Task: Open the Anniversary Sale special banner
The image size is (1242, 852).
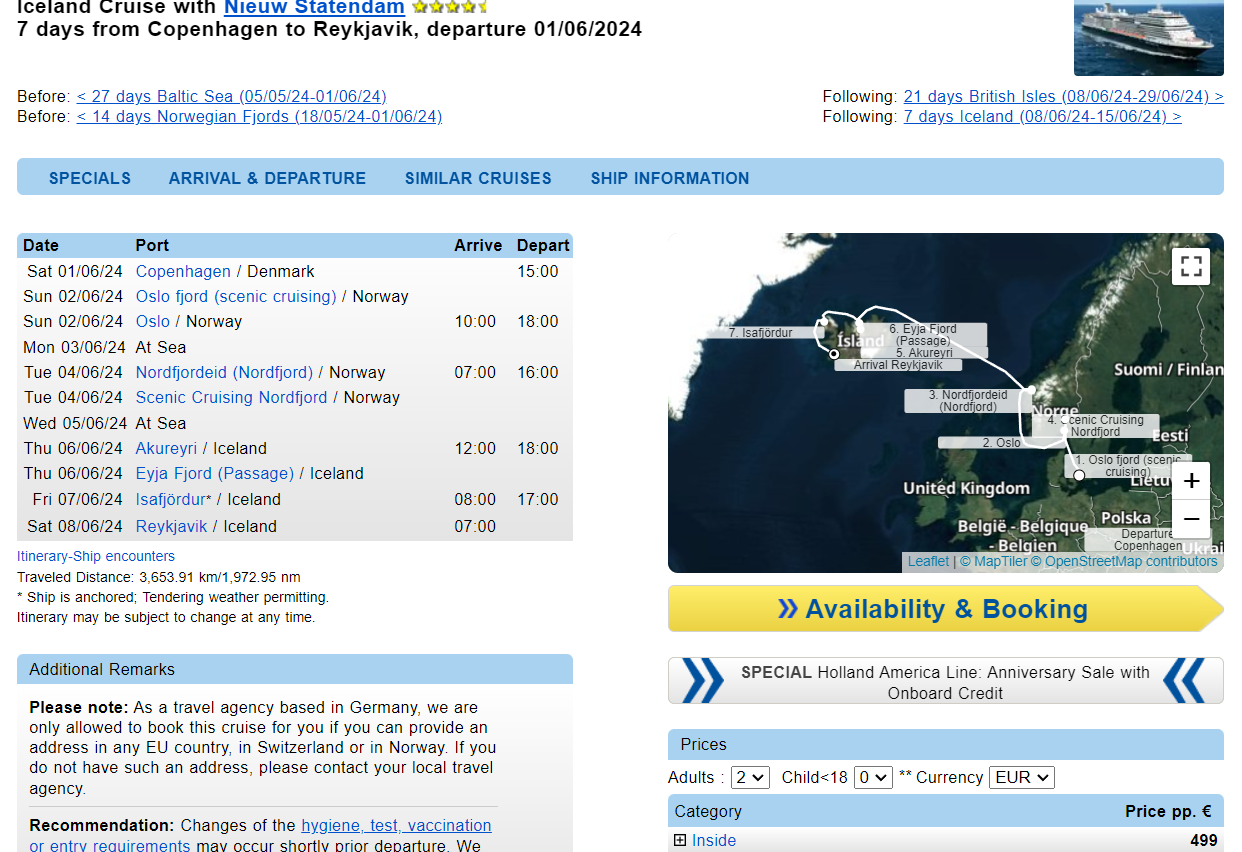Action: coord(945,682)
